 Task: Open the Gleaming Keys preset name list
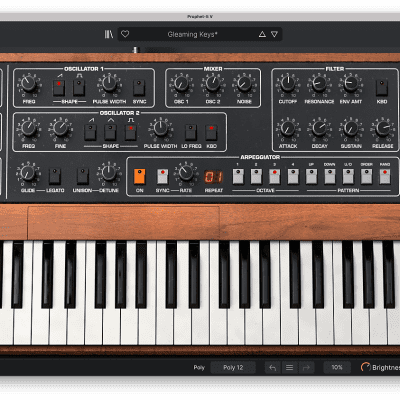click(192, 34)
